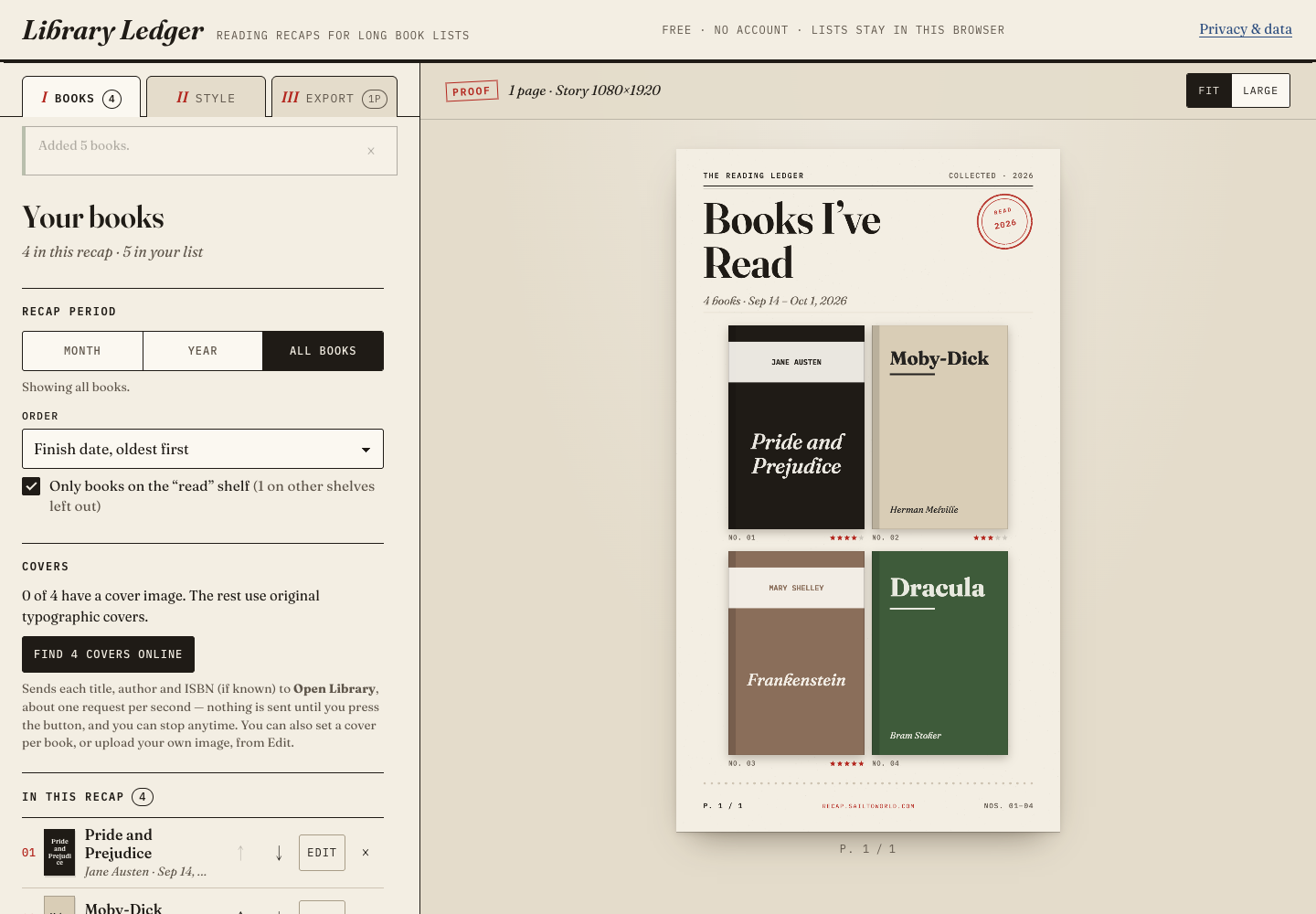
Task: Select the All Books recap period
Action: pyautogui.click(x=323, y=351)
